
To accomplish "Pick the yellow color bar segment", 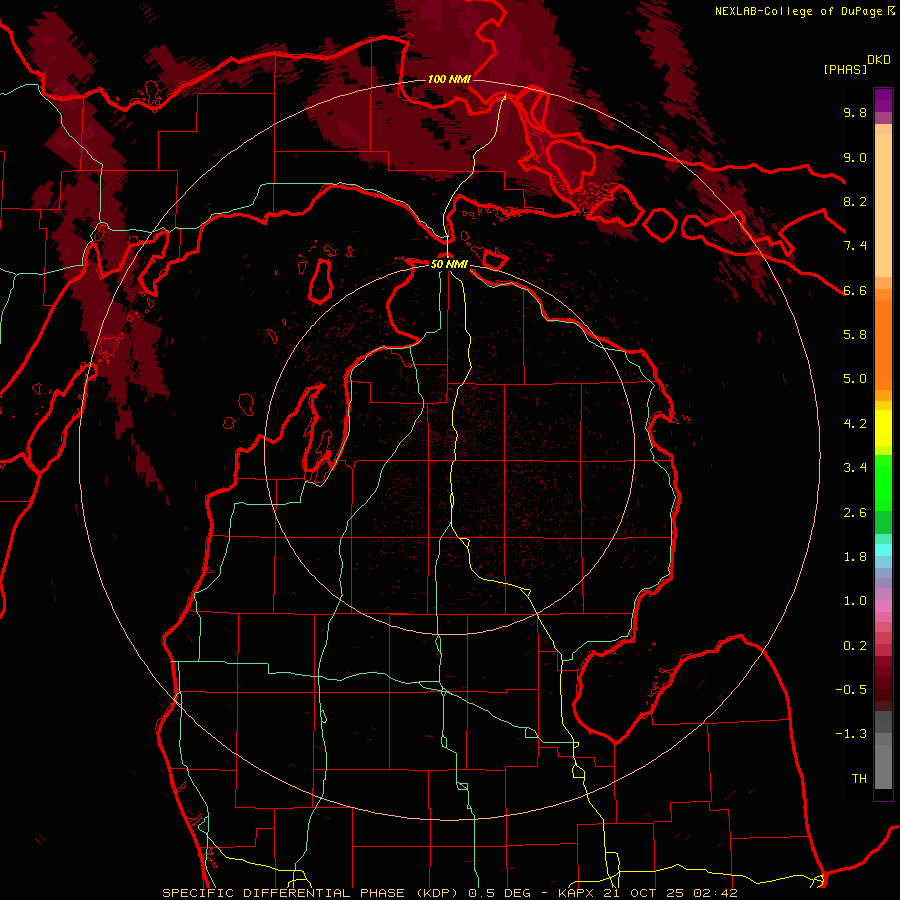I will click(883, 428).
